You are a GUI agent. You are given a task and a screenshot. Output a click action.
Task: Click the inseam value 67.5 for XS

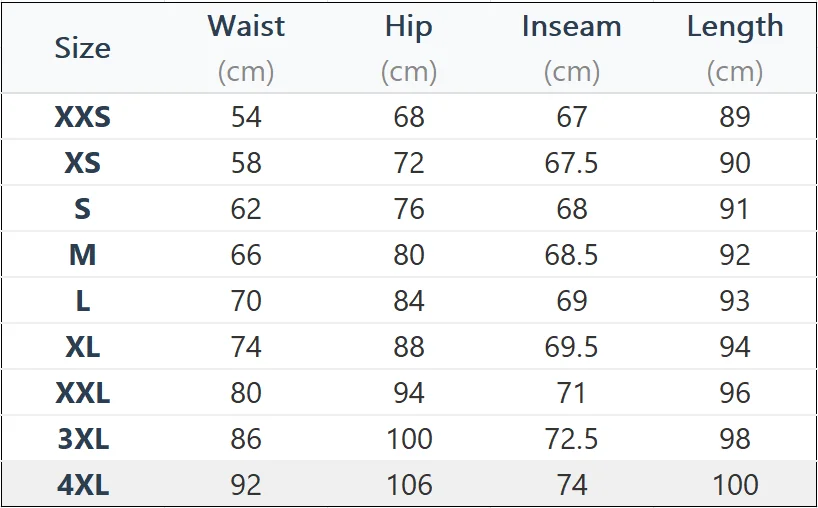click(571, 163)
